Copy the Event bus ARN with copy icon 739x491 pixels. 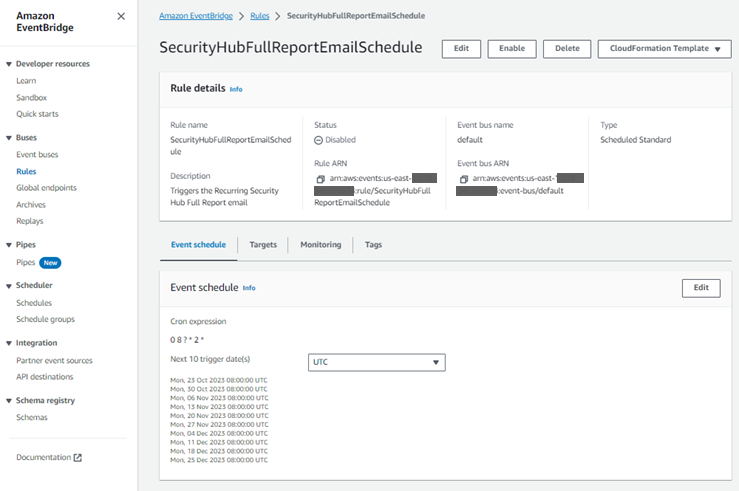click(464, 179)
